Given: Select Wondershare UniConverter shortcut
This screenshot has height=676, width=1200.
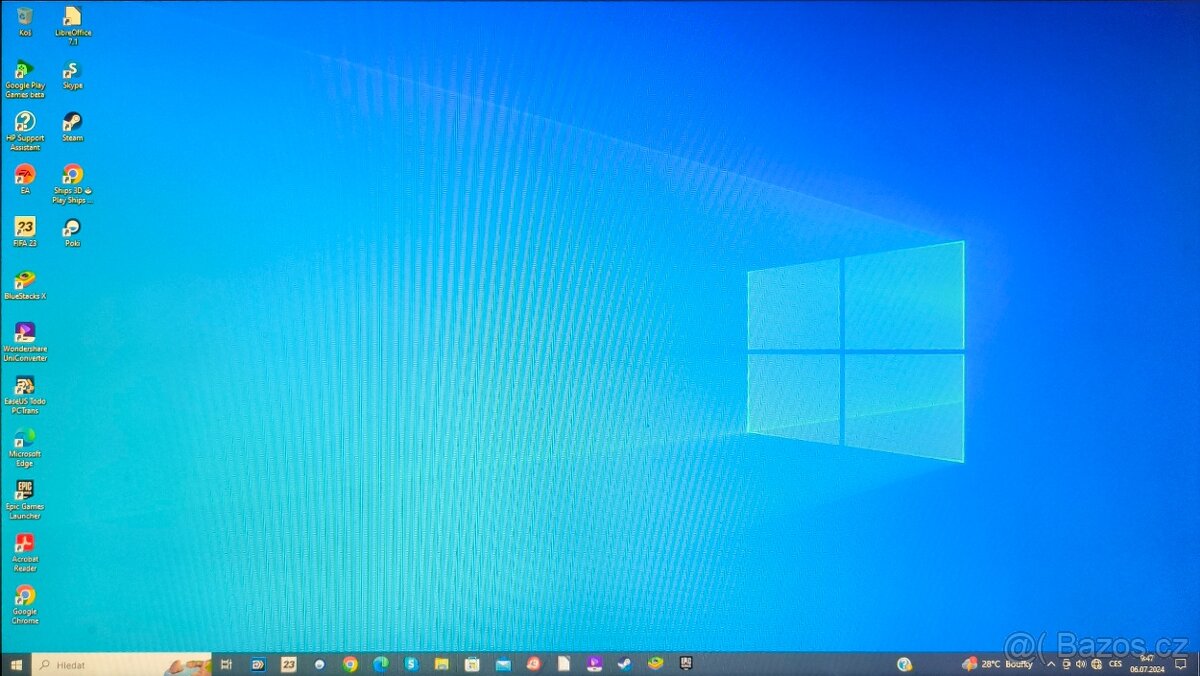Looking at the screenshot, I should click(25, 342).
